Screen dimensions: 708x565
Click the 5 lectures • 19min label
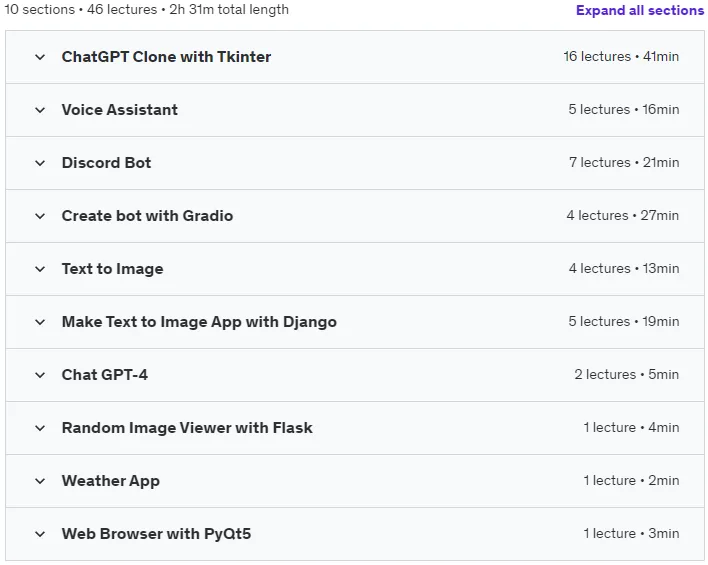pyautogui.click(x=624, y=321)
